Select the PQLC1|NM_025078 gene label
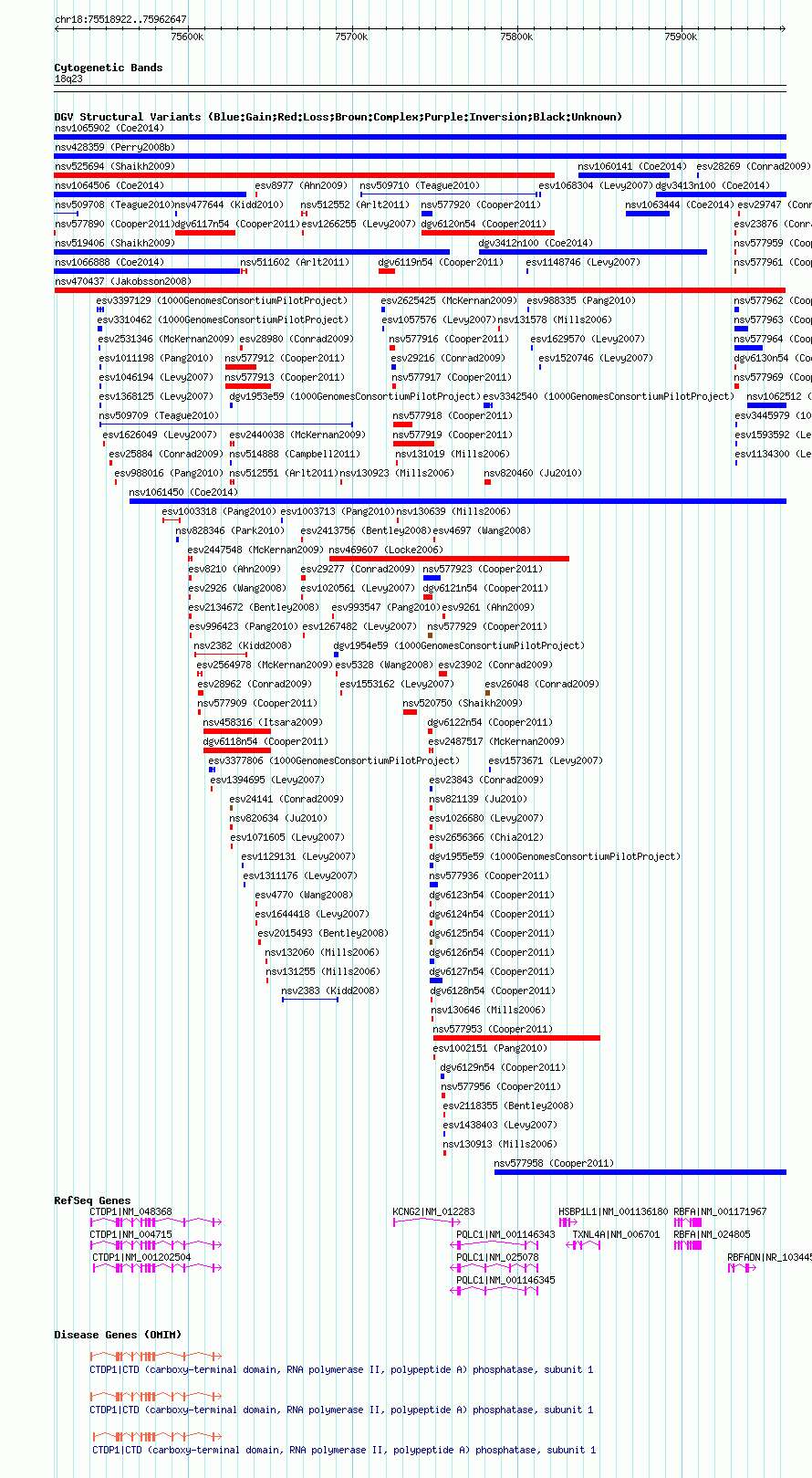 [497, 1257]
